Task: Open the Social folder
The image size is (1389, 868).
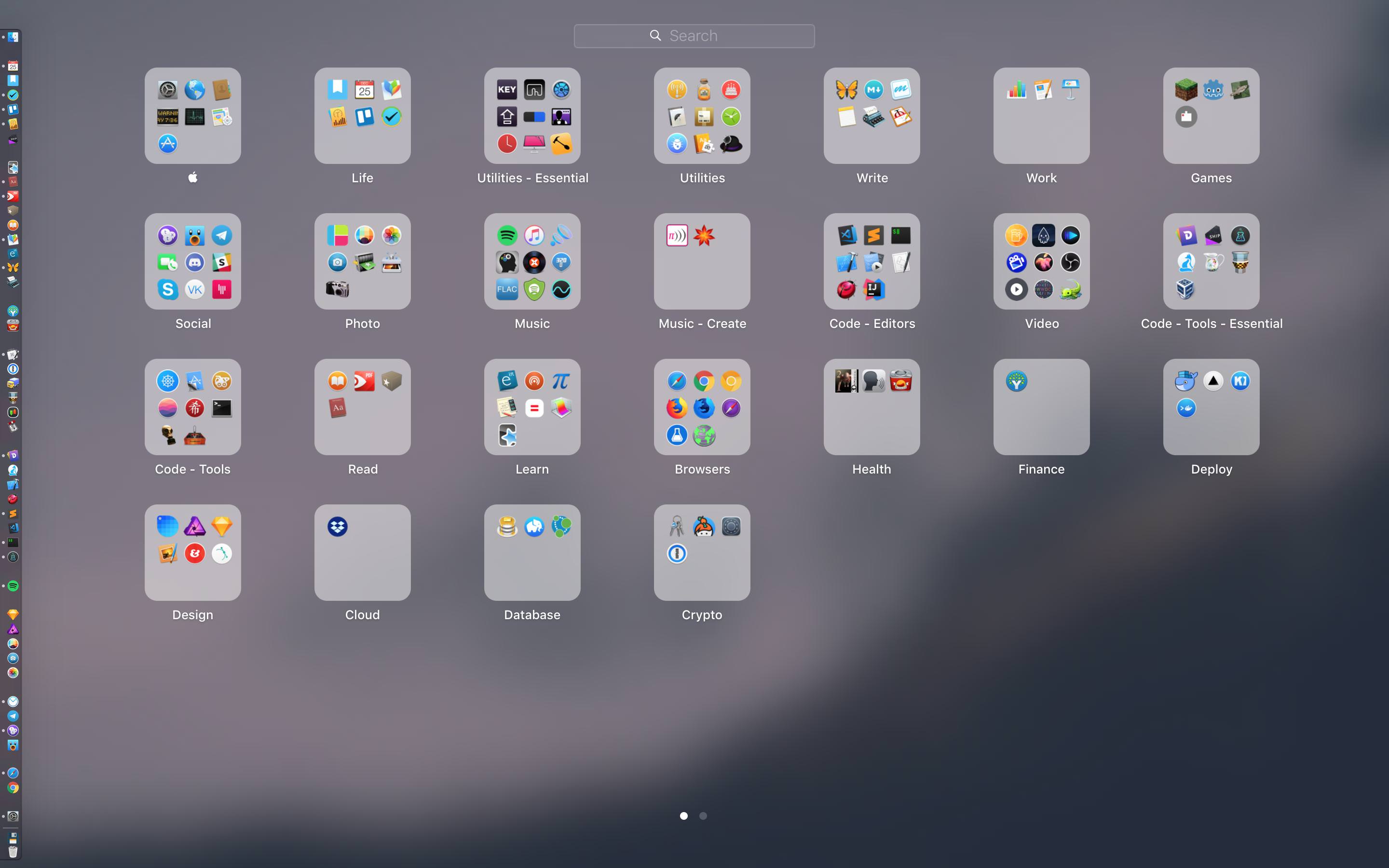Action: pos(193,262)
